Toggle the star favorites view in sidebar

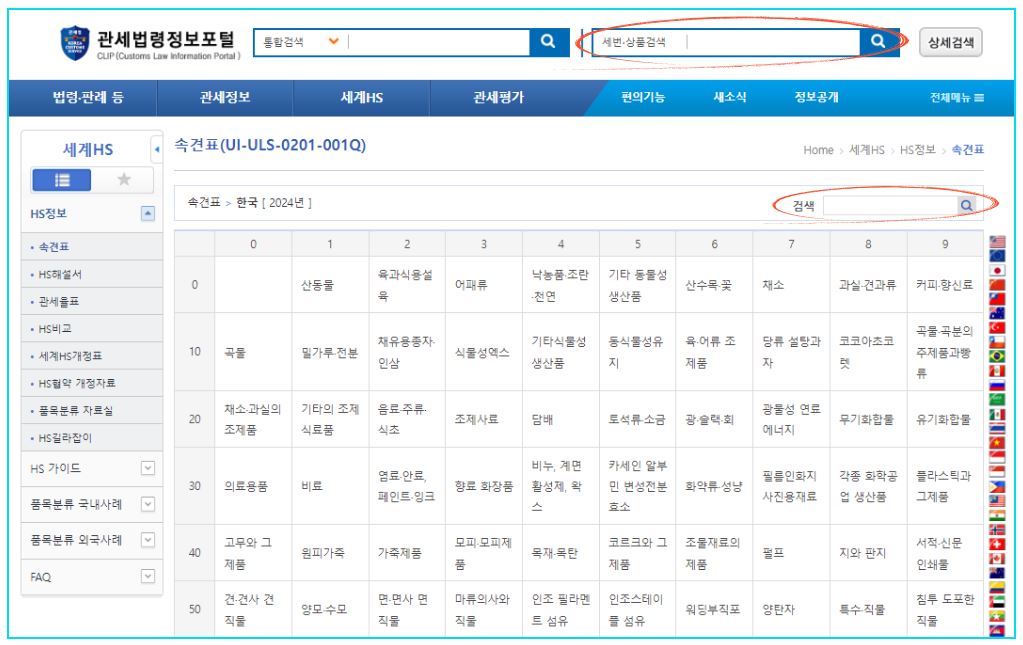pyautogui.click(x=124, y=180)
